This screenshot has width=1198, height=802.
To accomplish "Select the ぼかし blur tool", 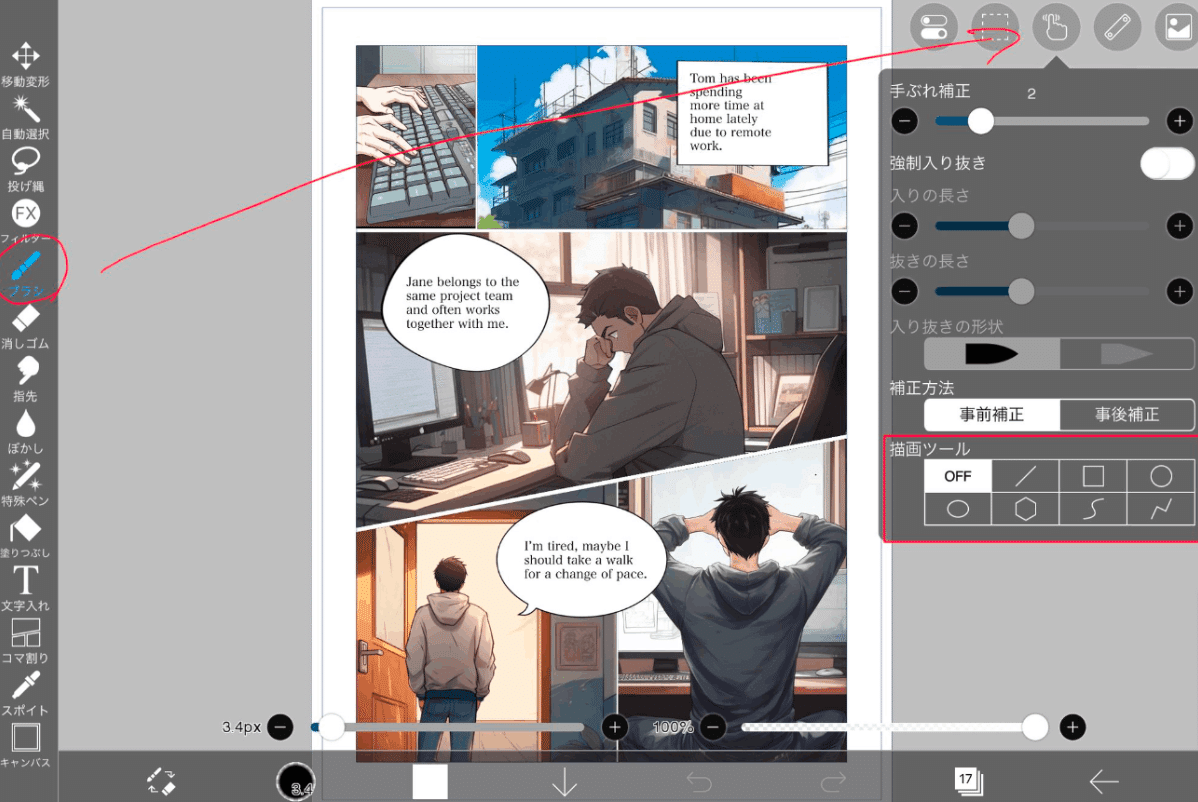I will pyautogui.click(x=25, y=431).
